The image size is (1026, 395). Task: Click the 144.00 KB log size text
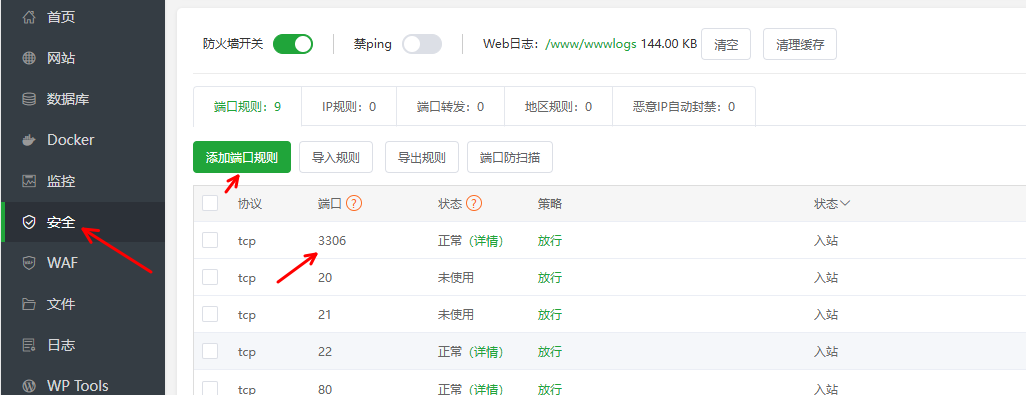[x=669, y=44]
